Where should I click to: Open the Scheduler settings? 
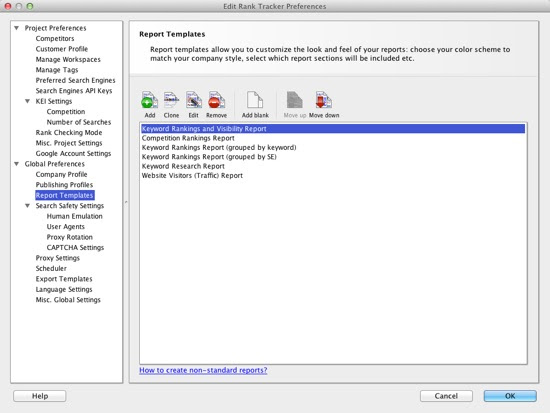(x=51, y=268)
